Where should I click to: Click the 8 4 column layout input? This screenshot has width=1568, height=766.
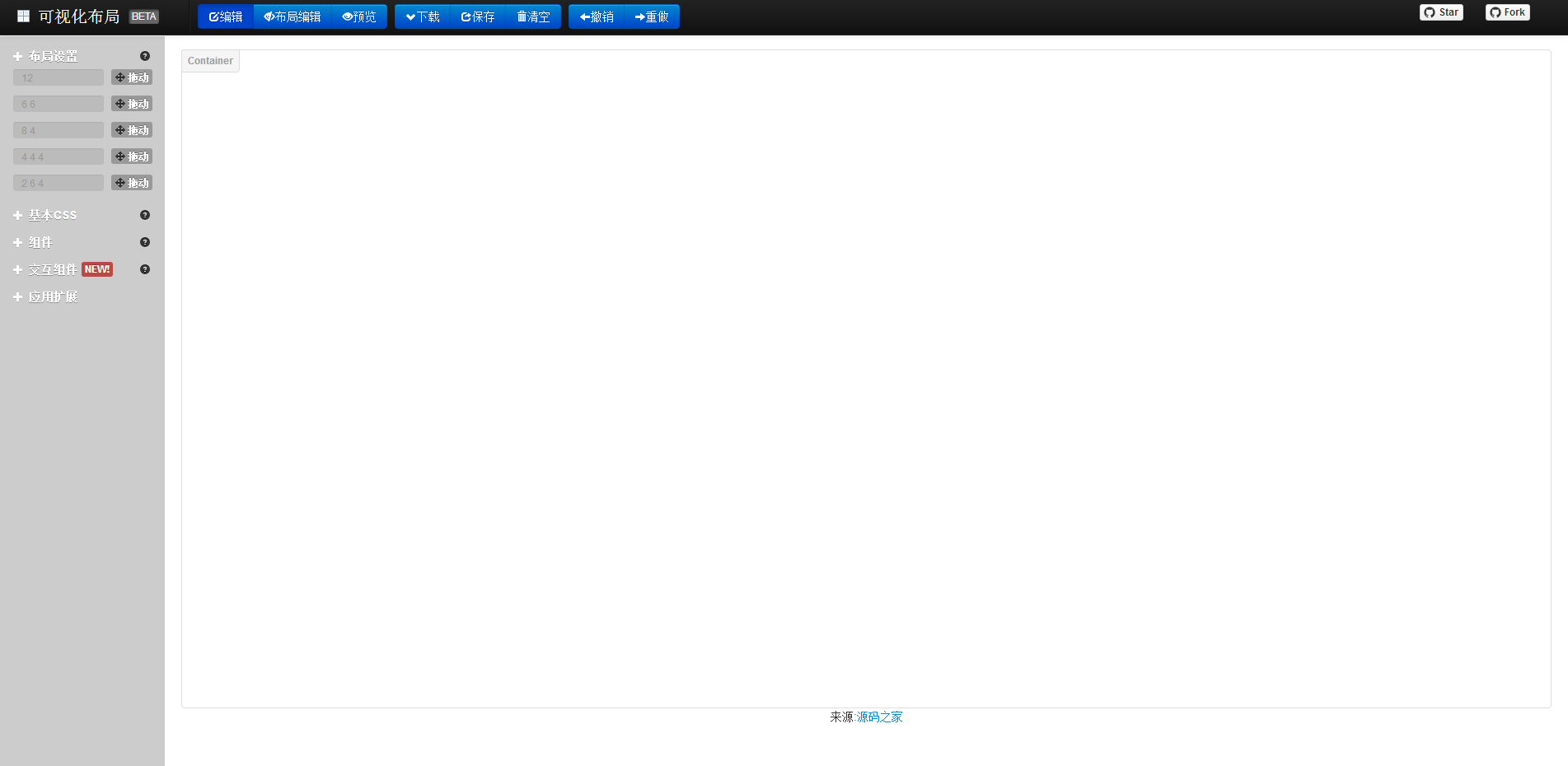click(x=59, y=130)
